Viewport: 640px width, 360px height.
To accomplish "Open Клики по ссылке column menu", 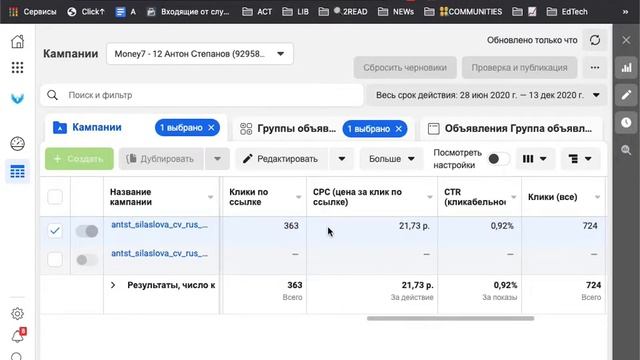I will click(x=298, y=197).
